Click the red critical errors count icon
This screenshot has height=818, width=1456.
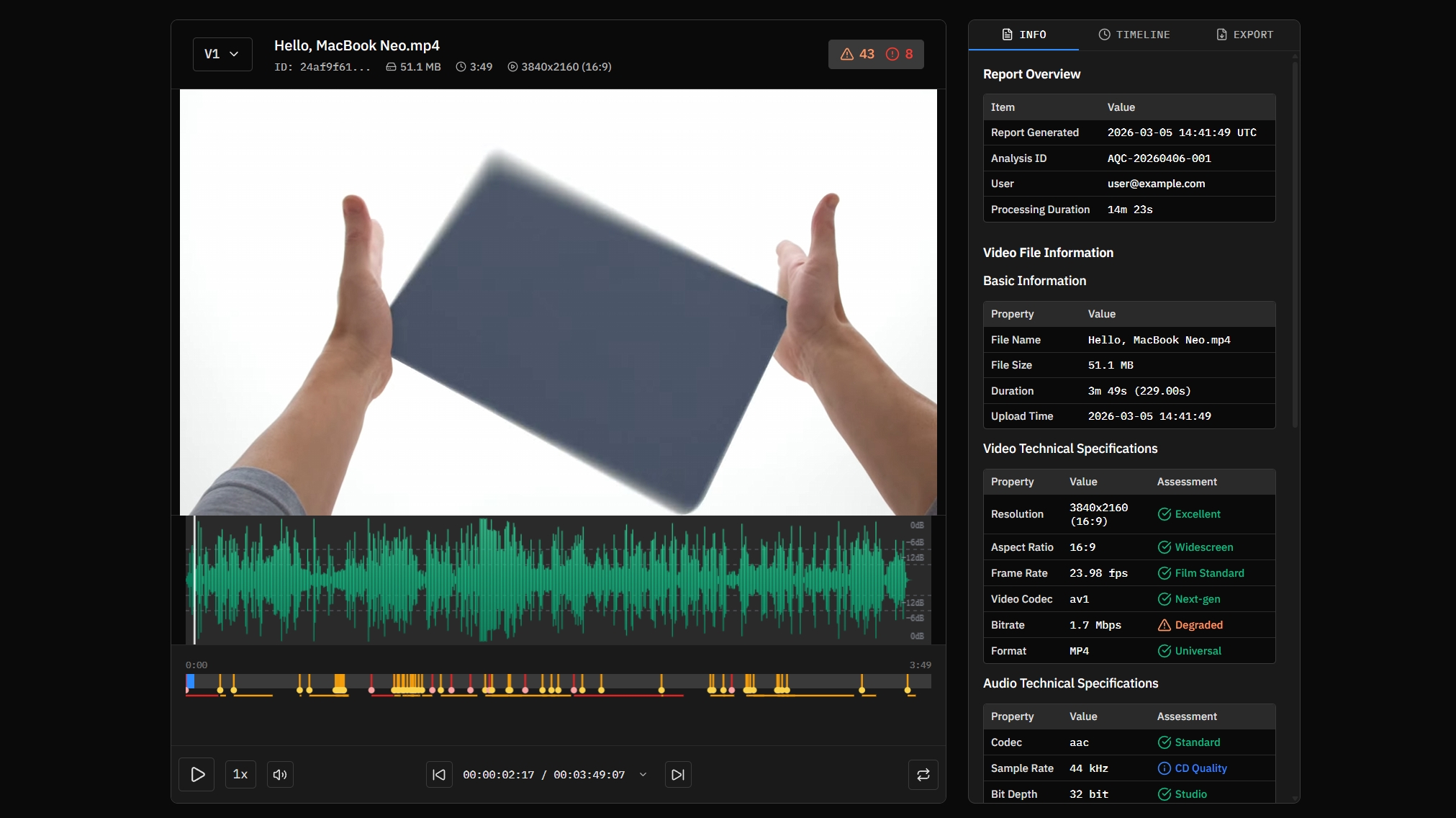point(892,54)
